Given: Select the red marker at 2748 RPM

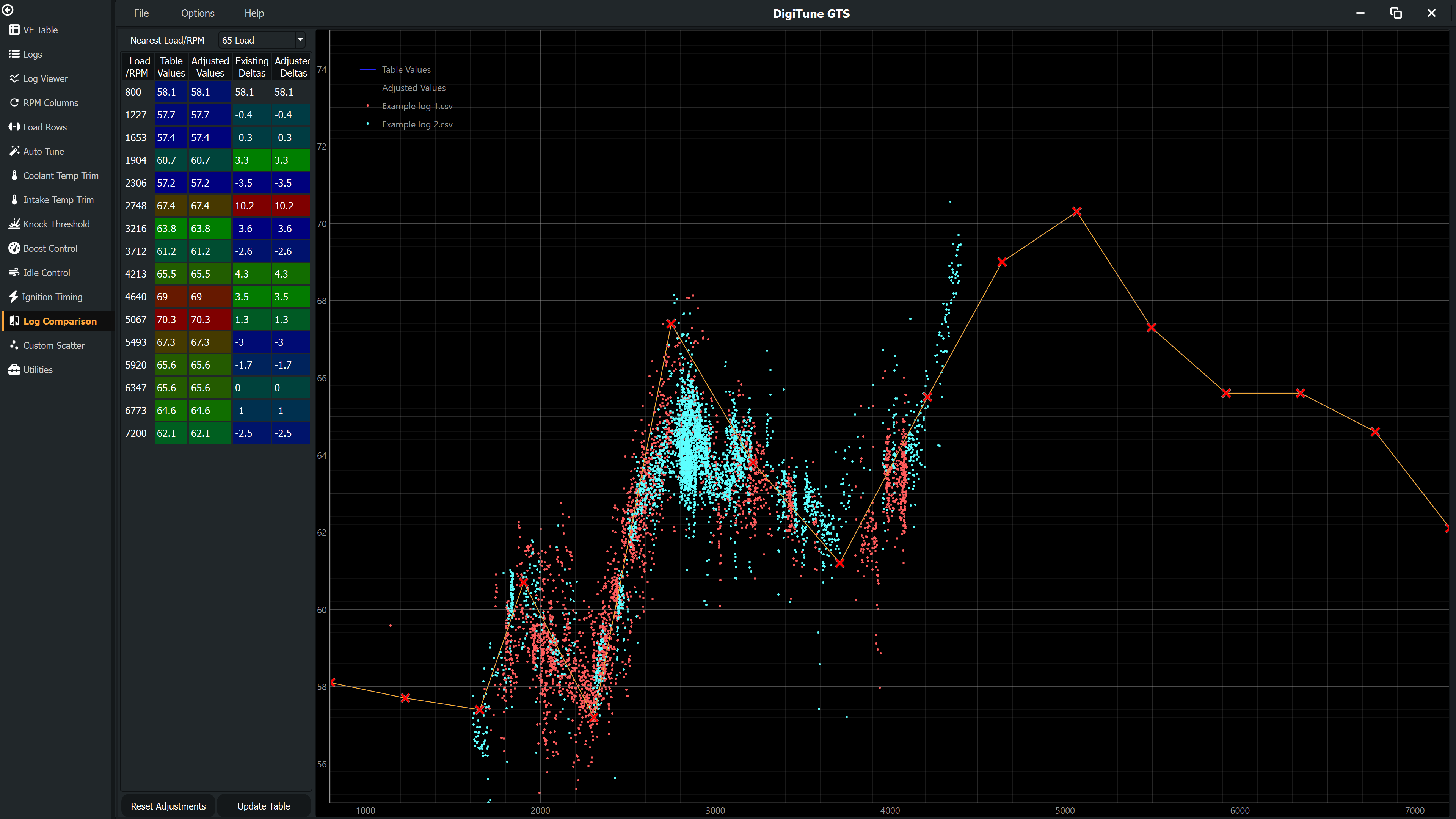Looking at the screenshot, I should [671, 324].
